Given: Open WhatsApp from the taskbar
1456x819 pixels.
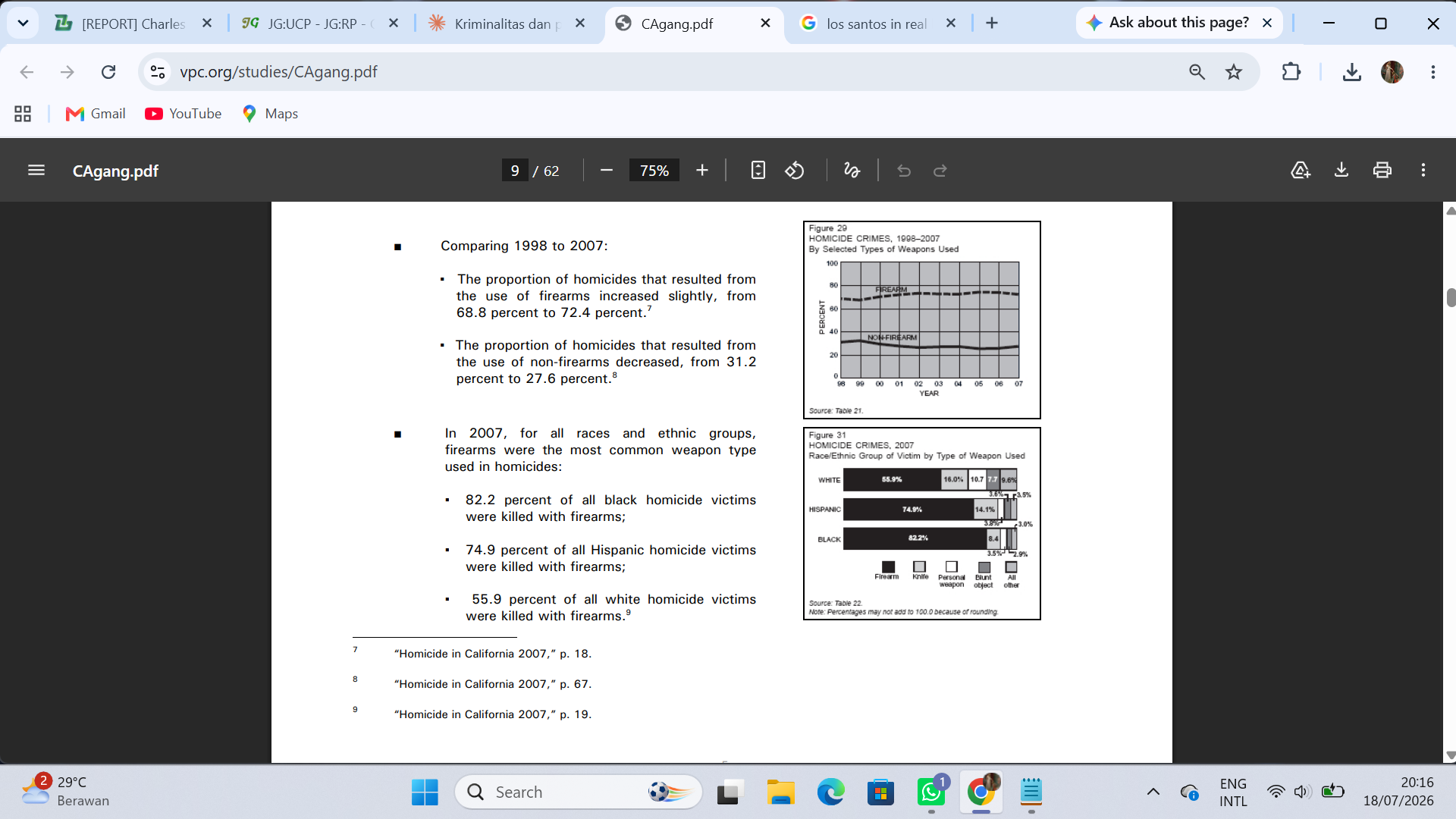Looking at the screenshot, I should pos(930,792).
